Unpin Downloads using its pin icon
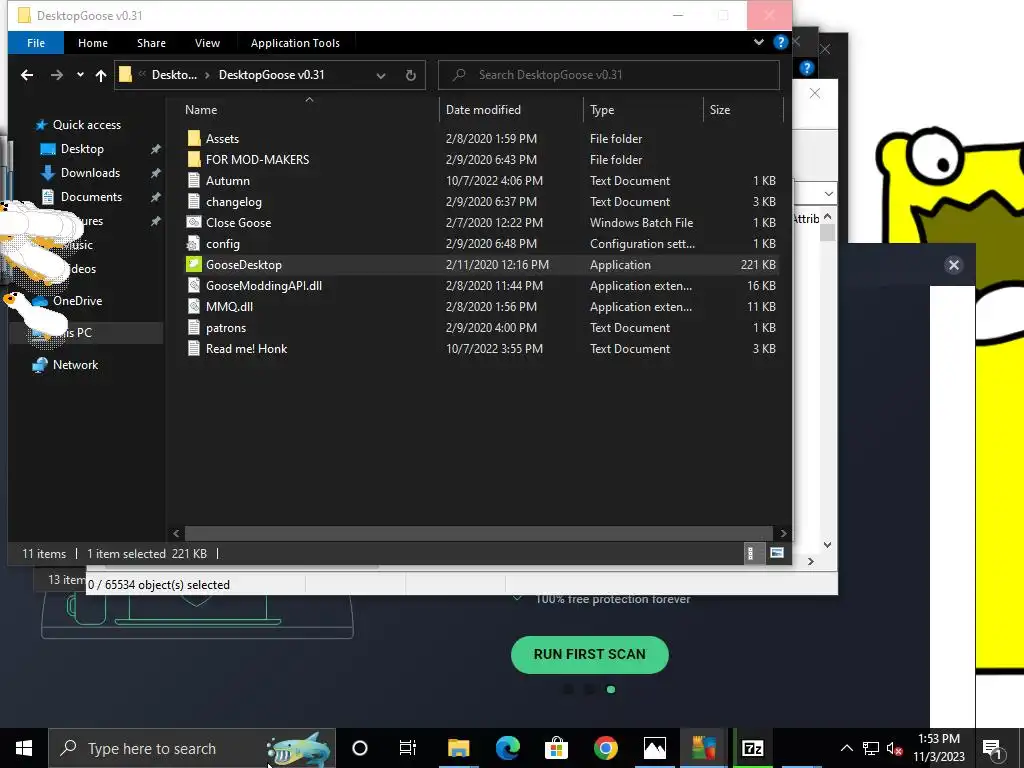Viewport: 1024px width, 768px height. [x=155, y=173]
